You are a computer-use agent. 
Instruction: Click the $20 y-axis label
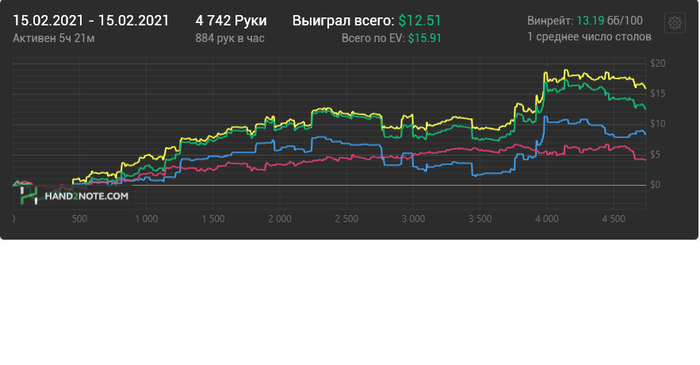[658, 63]
